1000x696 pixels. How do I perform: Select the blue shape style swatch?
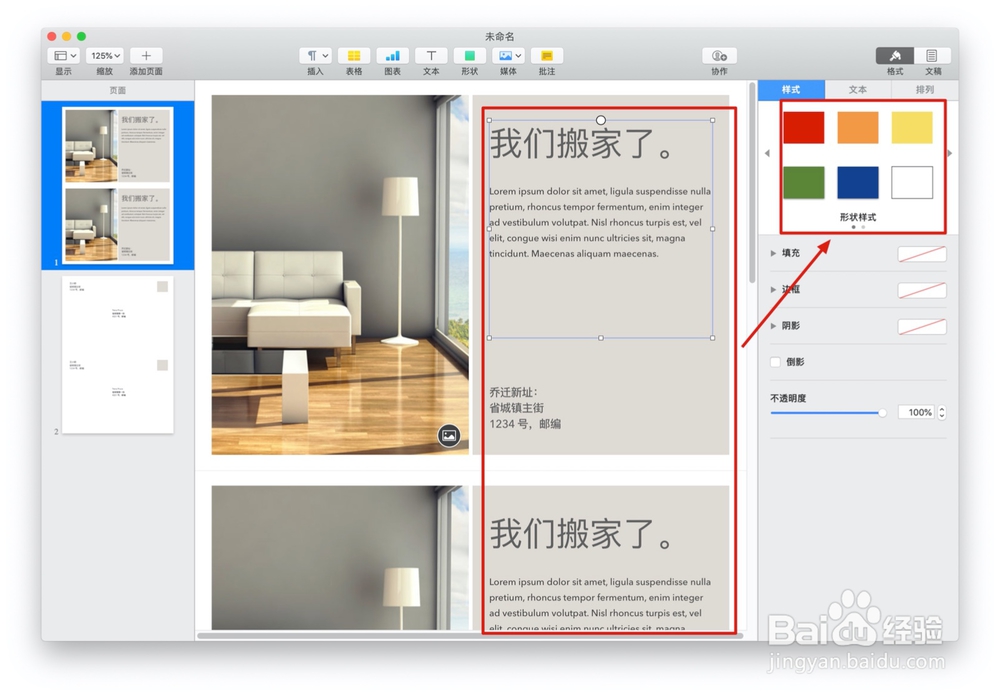pos(858,182)
